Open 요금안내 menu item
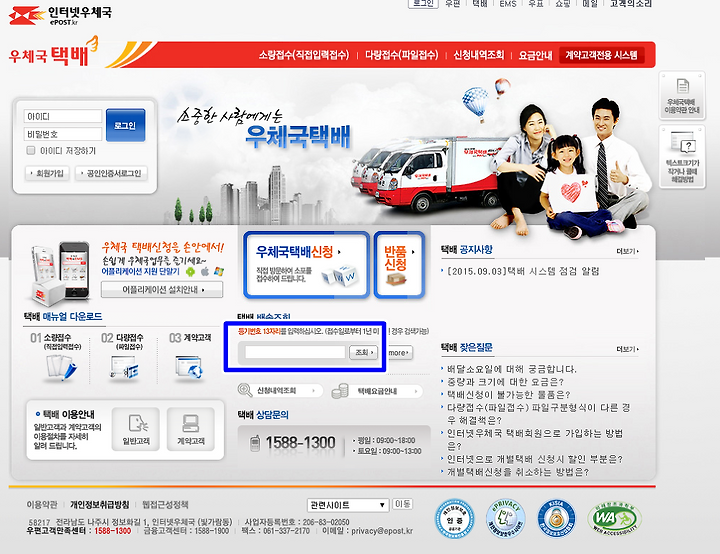The image size is (720, 554). pyautogui.click(x=535, y=55)
